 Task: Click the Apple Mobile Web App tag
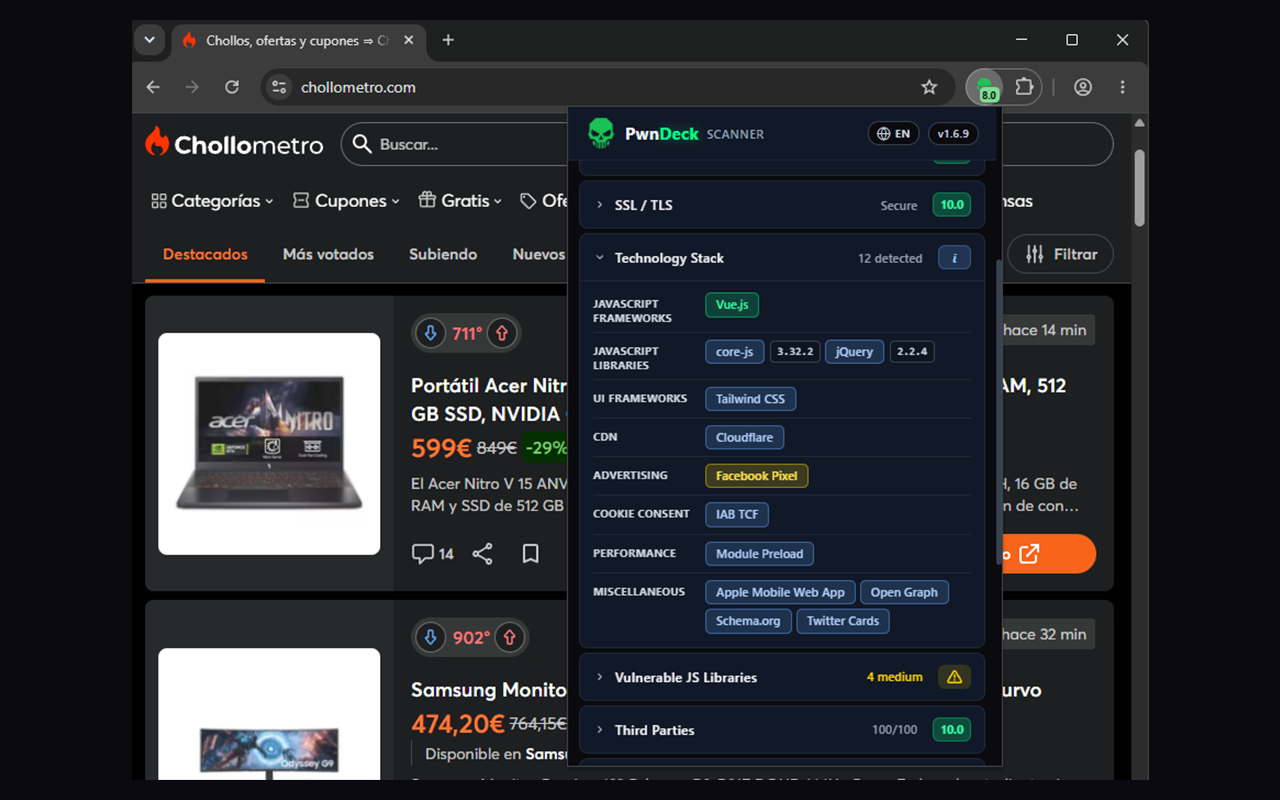780,592
